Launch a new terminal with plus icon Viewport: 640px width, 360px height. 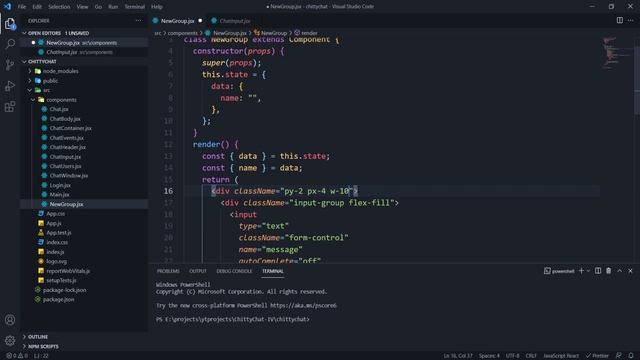pyautogui.click(x=581, y=271)
